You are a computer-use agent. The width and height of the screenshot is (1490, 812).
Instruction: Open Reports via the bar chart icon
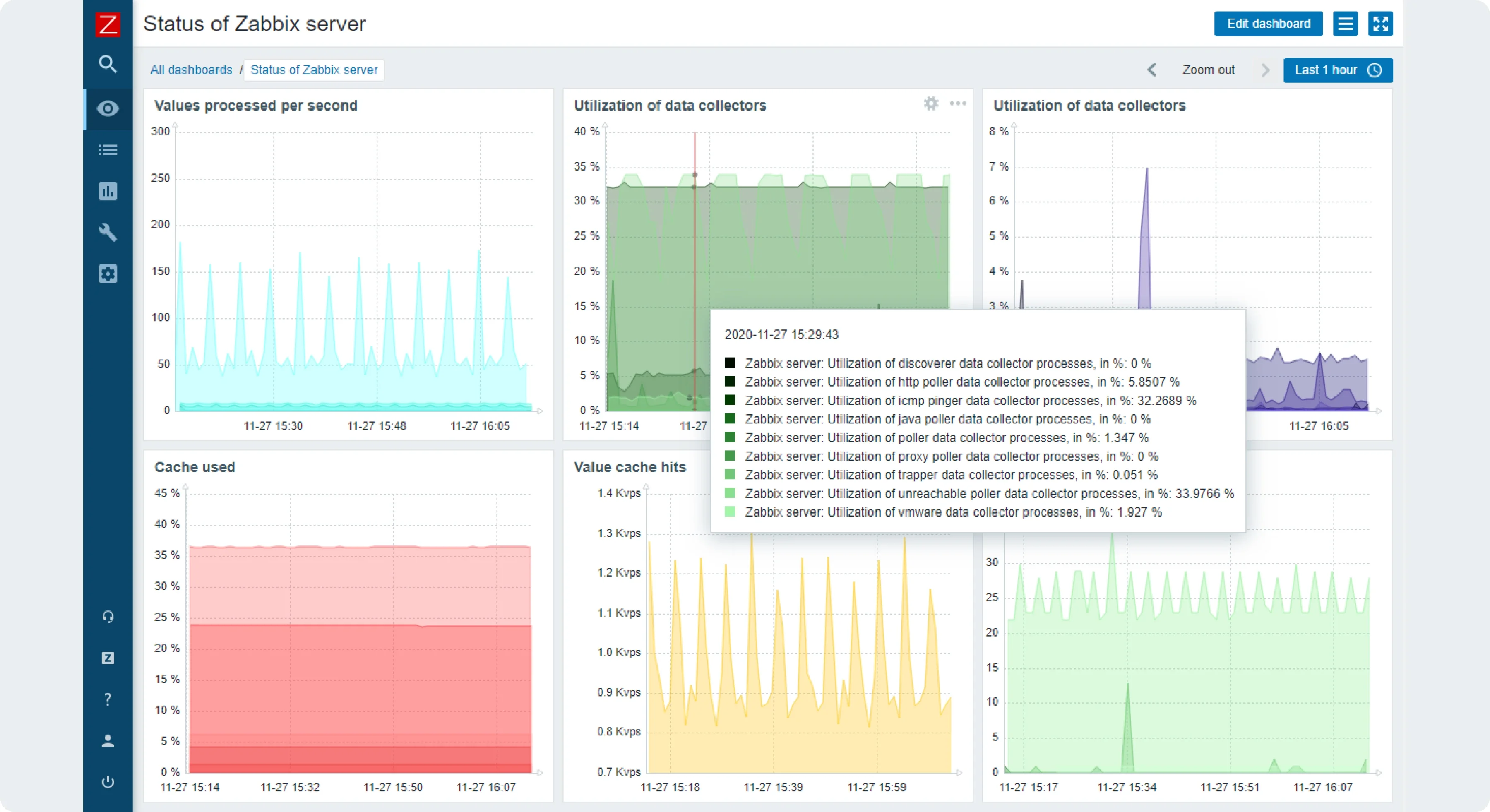108,192
